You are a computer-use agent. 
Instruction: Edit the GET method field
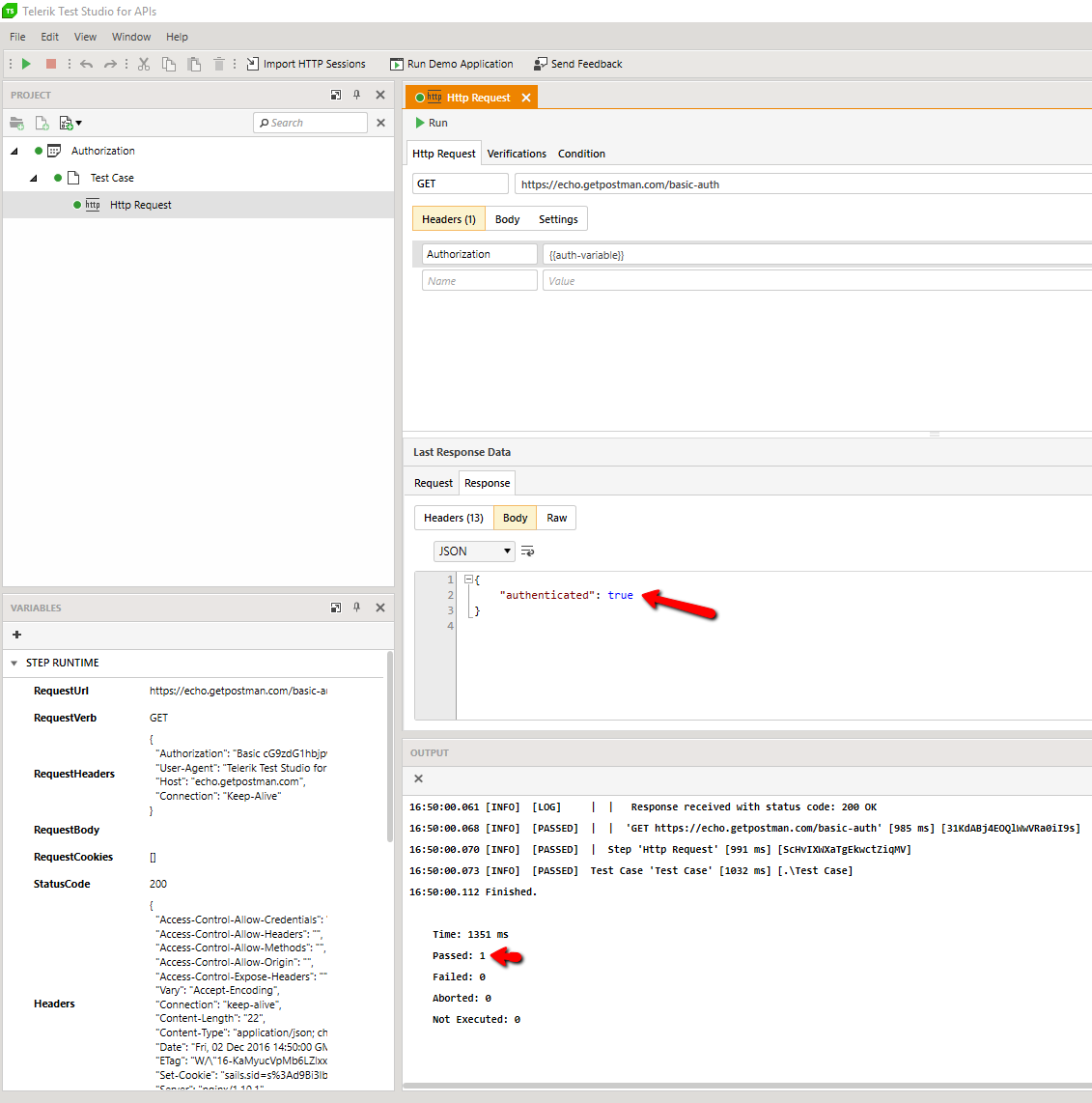pyautogui.click(x=460, y=184)
